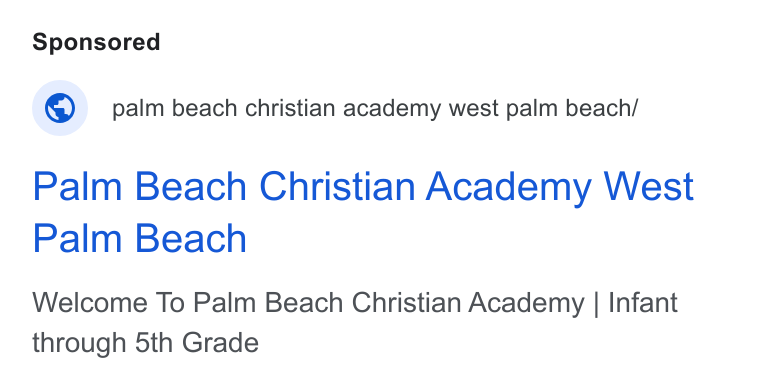Image resolution: width=760 pixels, height=386 pixels.
Task: Open the Palm Beach Christian Academy headline link
Action: (363, 212)
